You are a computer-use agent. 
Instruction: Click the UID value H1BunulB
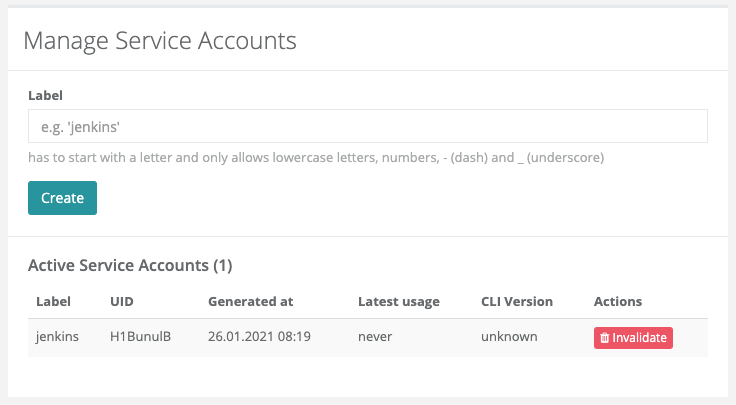pyautogui.click(x=140, y=336)
